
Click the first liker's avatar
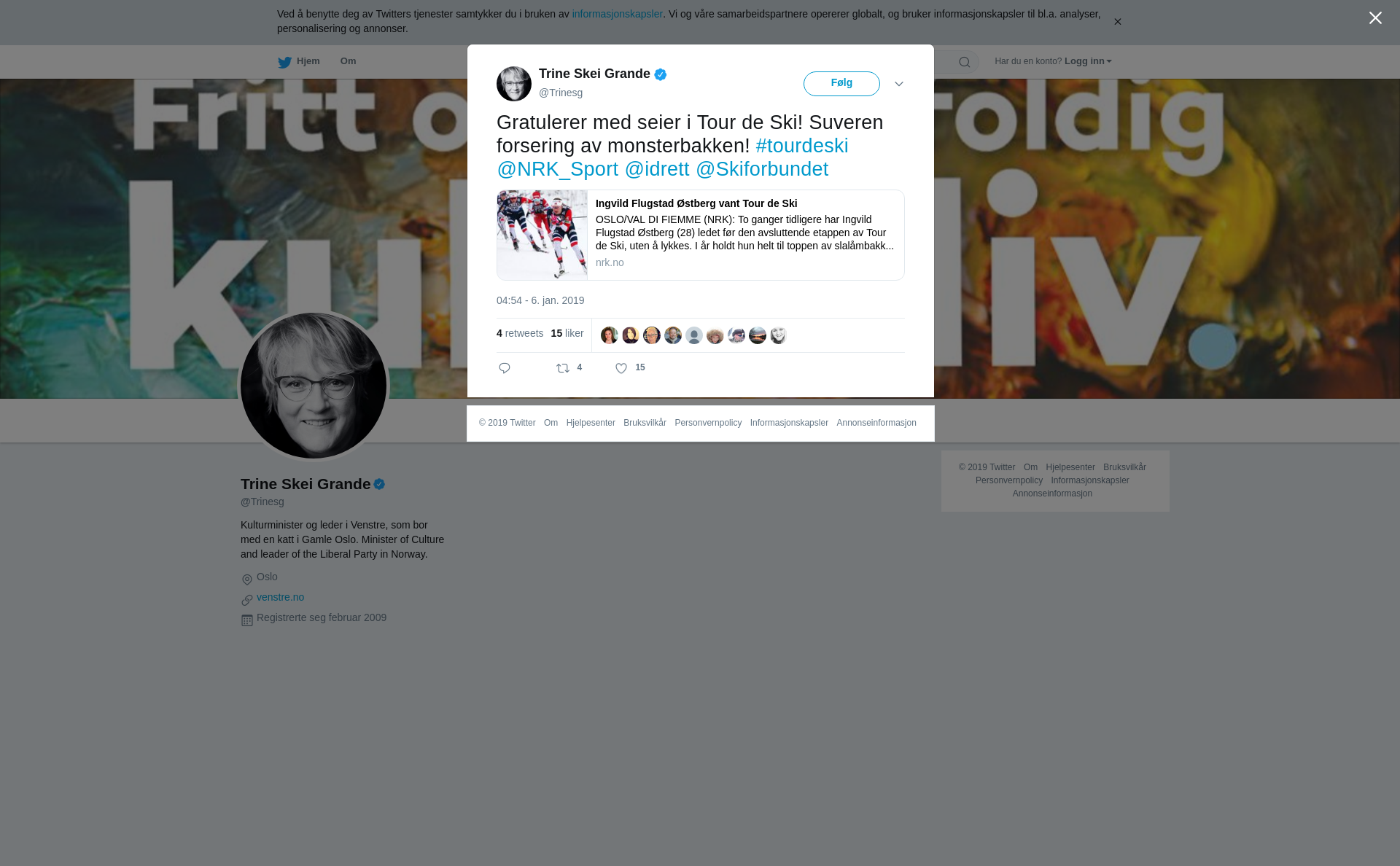(x=610, y=335)
